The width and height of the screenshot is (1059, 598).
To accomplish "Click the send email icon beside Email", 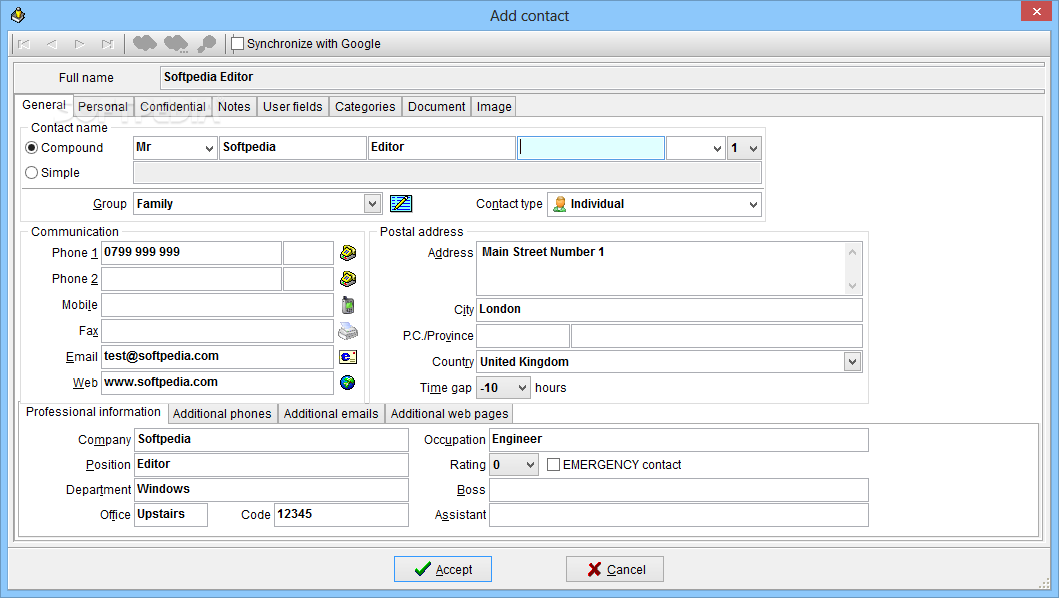I will [348, 357].
